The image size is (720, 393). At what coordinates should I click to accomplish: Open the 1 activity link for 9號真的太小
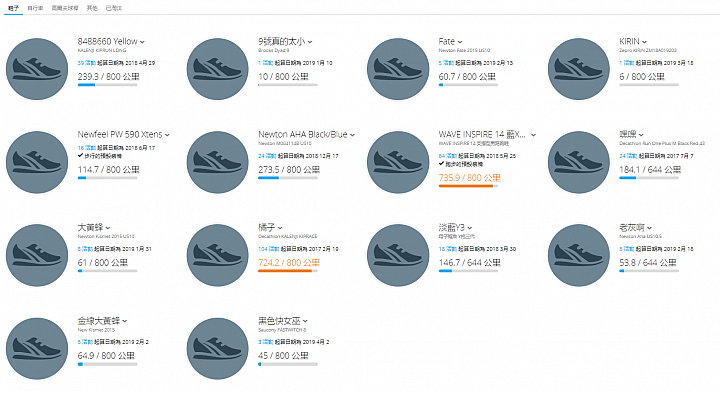tap(266, 63)
